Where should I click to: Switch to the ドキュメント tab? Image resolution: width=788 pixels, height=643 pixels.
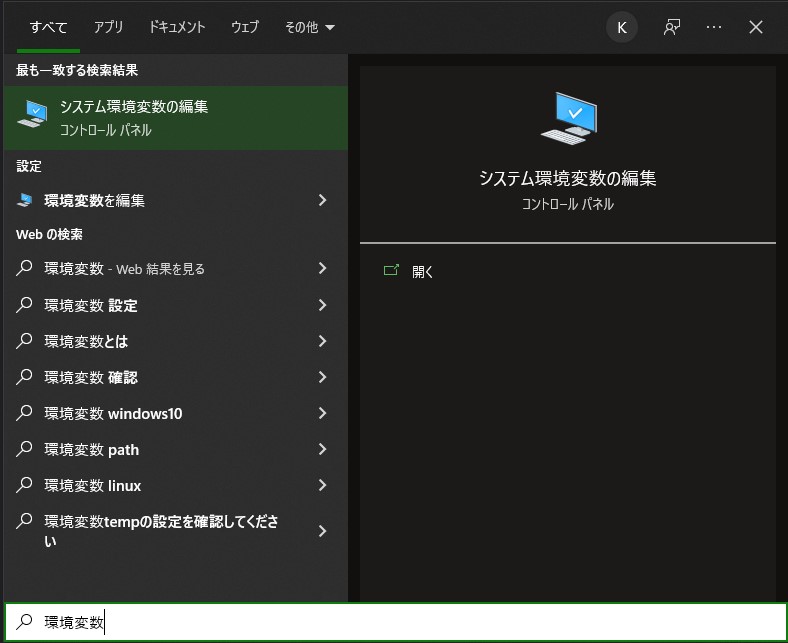pos(177,27)
